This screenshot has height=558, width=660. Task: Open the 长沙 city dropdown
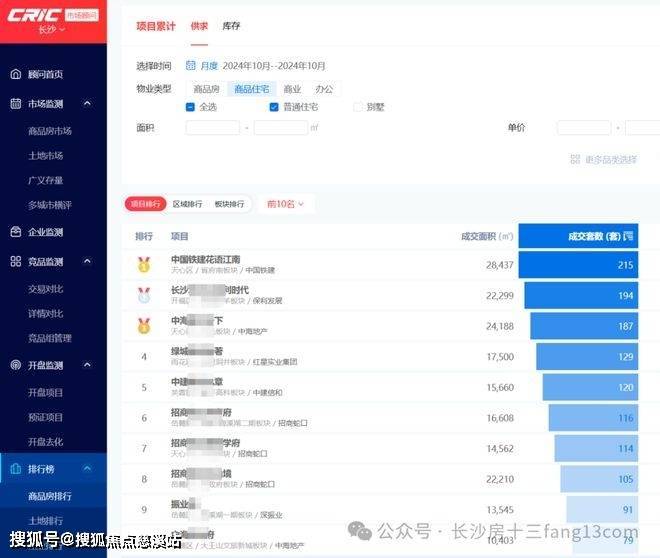pyautogui.click(x=52, y=30)
